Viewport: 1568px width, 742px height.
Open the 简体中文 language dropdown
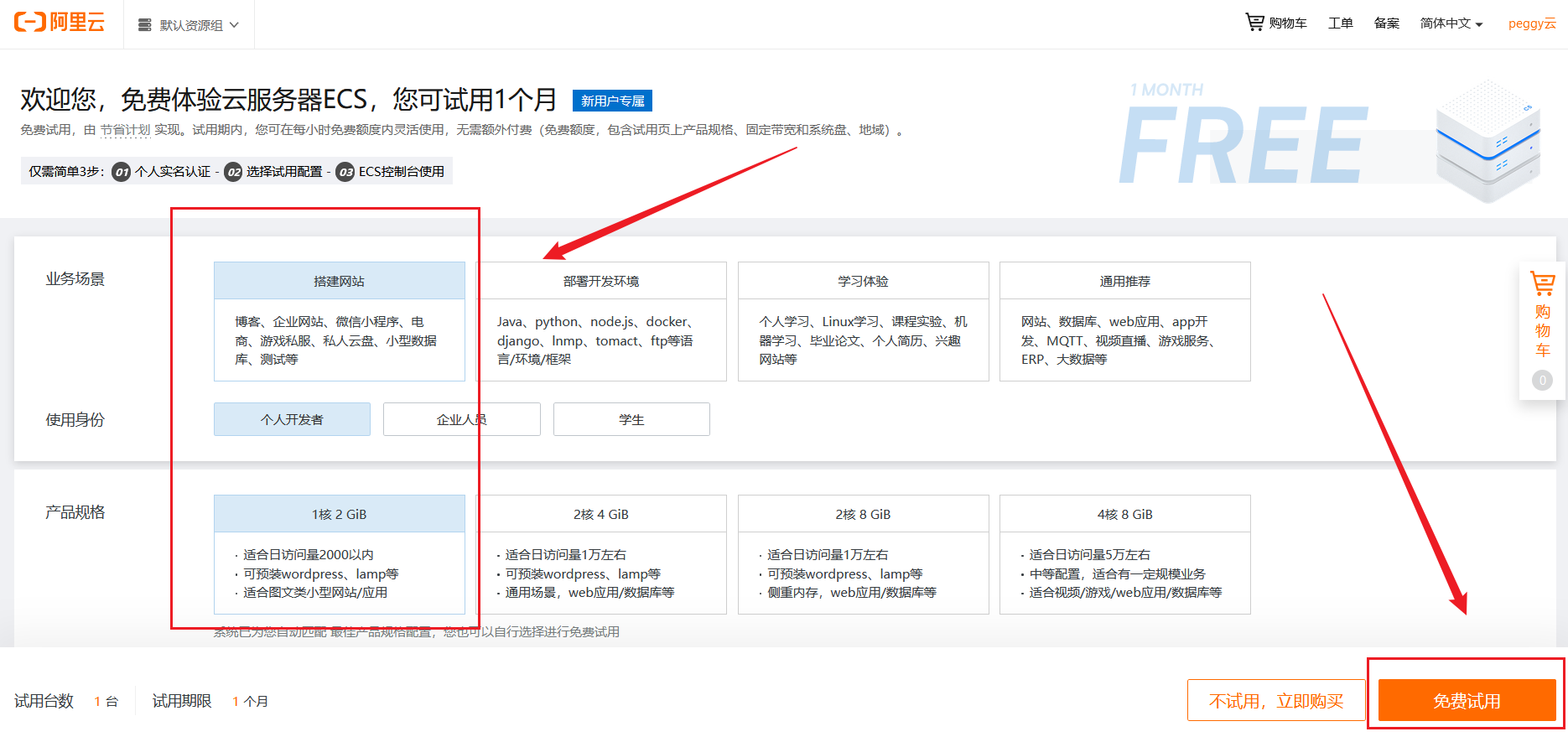1451,23
